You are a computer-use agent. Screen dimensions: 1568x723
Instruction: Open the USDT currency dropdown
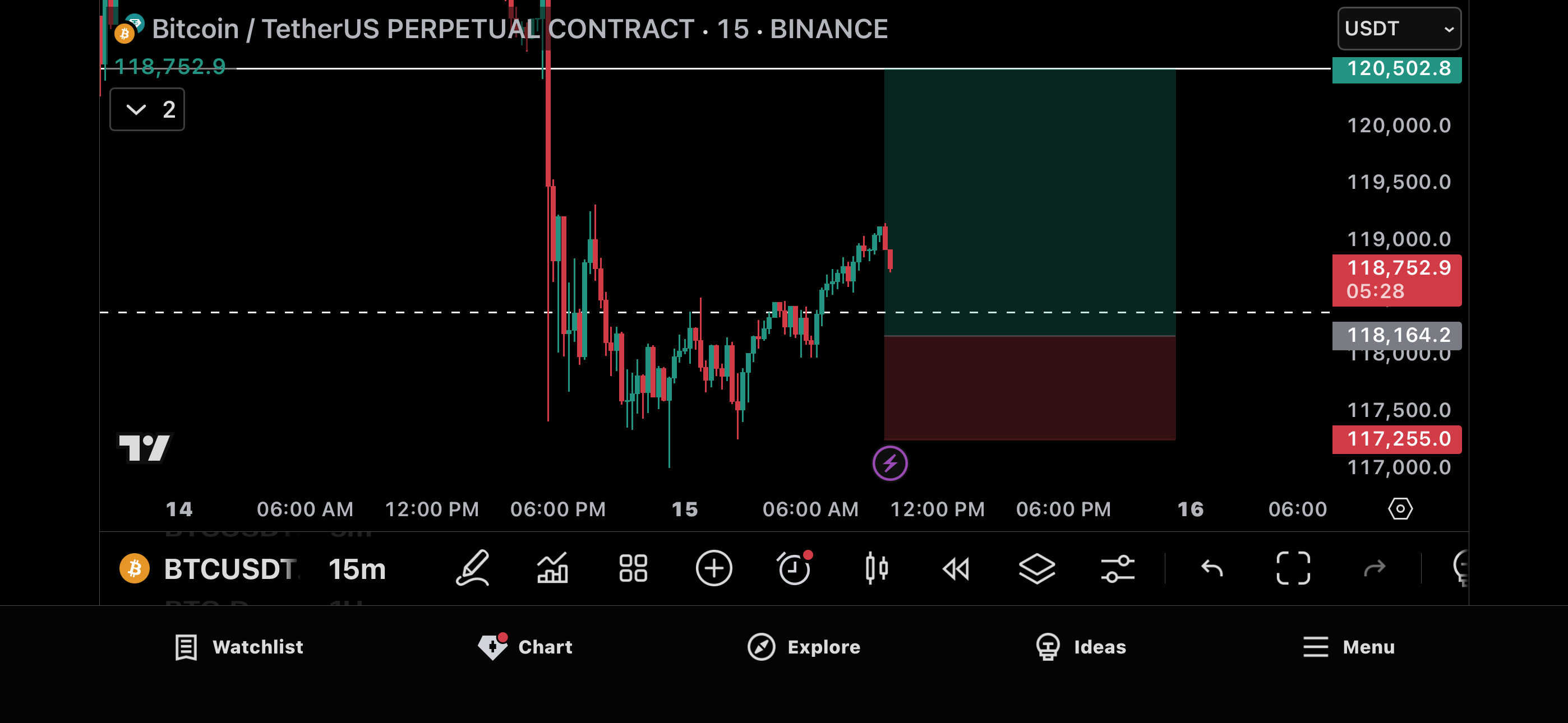tap(1398, 28)
